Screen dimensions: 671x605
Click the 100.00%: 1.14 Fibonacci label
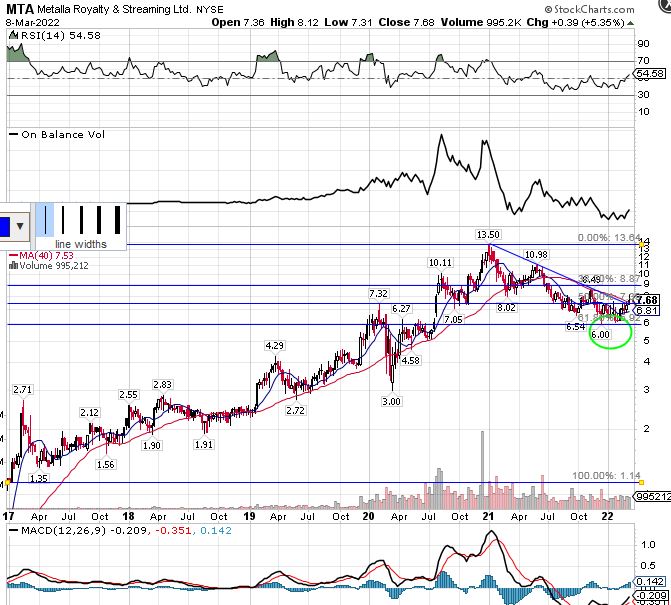606,475
